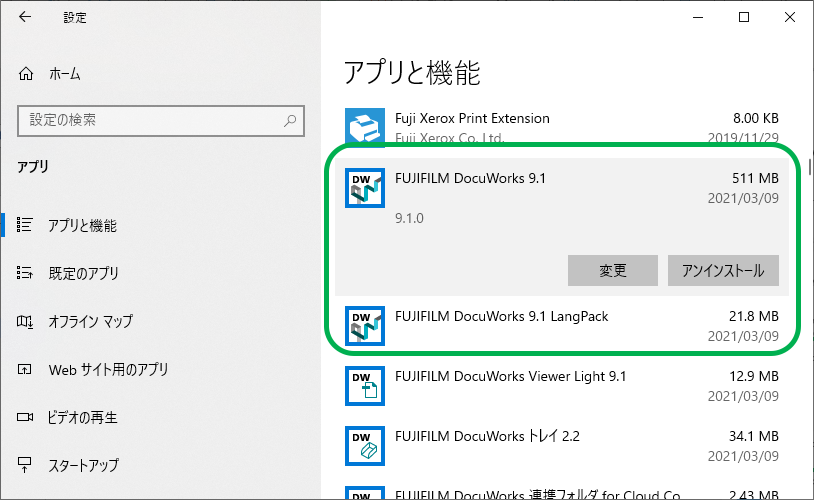Maximize the 設定 window
The height and width of the screenshot is (500, 814).
tap(744, 17)
